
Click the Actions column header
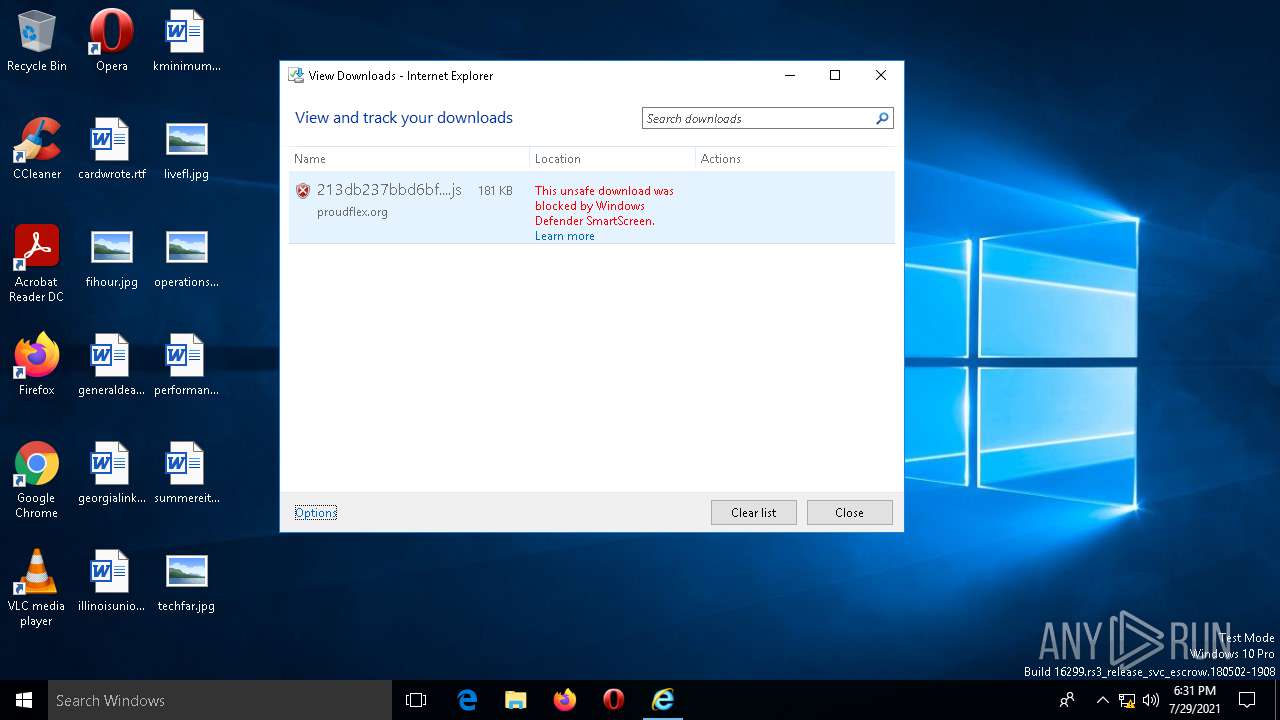[x=795, y=159]
